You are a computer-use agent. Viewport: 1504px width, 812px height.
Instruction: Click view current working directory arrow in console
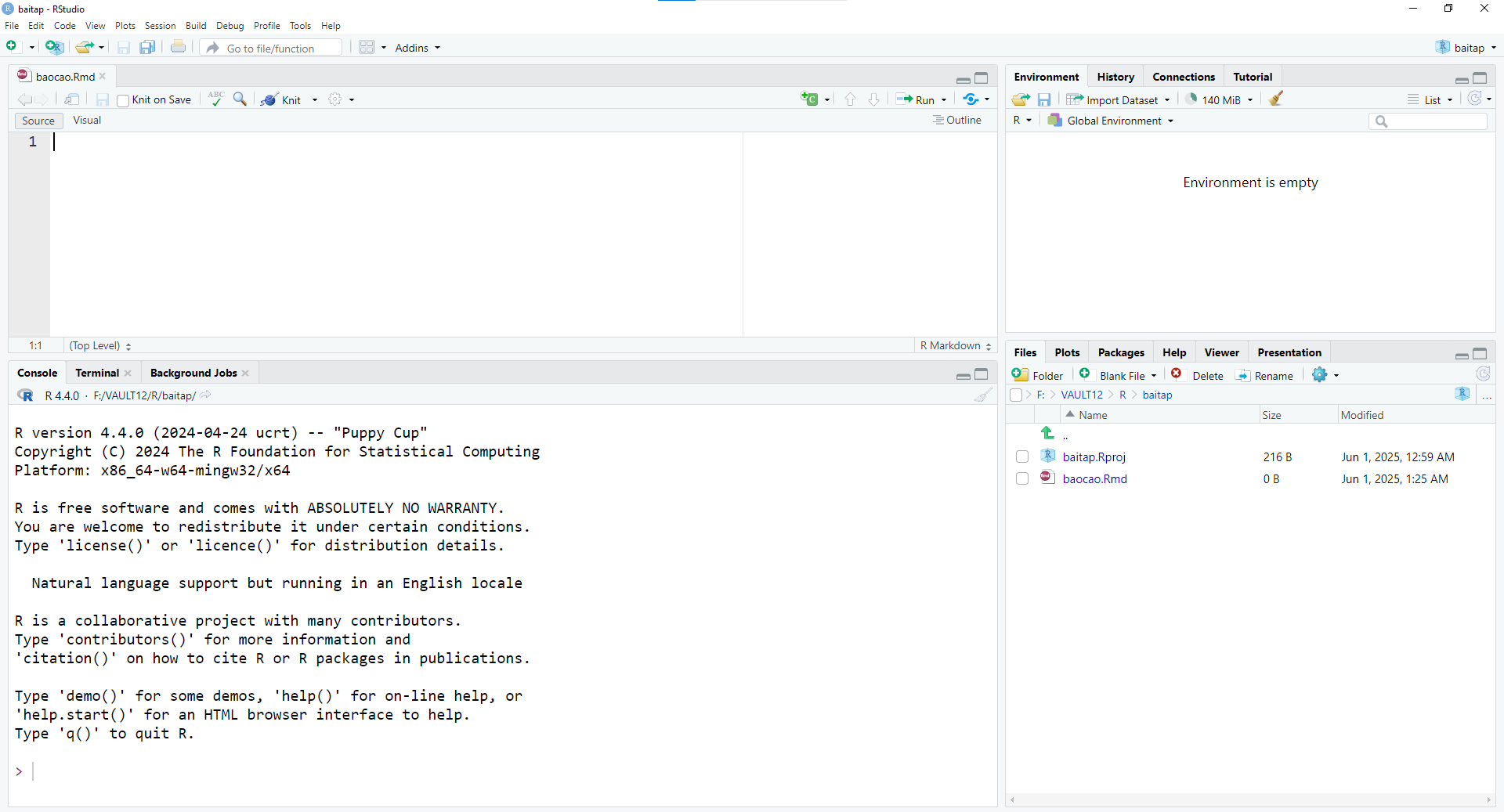(x=205, y=395)
